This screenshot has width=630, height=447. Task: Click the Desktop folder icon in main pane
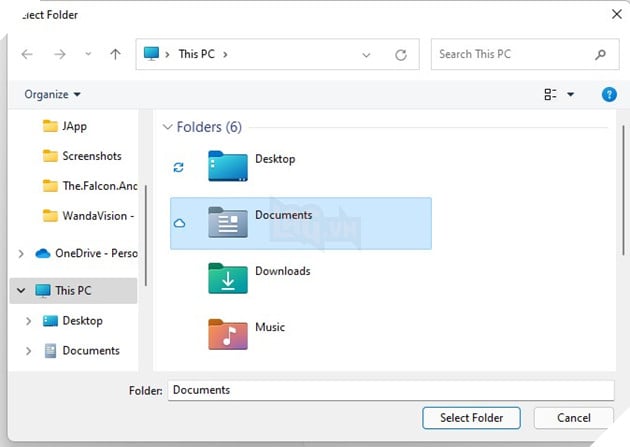[x=228, y=166]
